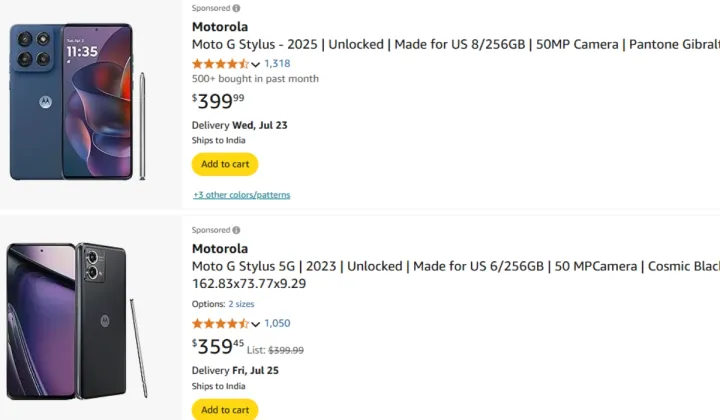This screenshot has width=720, height=420.
Task: Click the $399.99 price of the first listing
Action: [218, 101]
